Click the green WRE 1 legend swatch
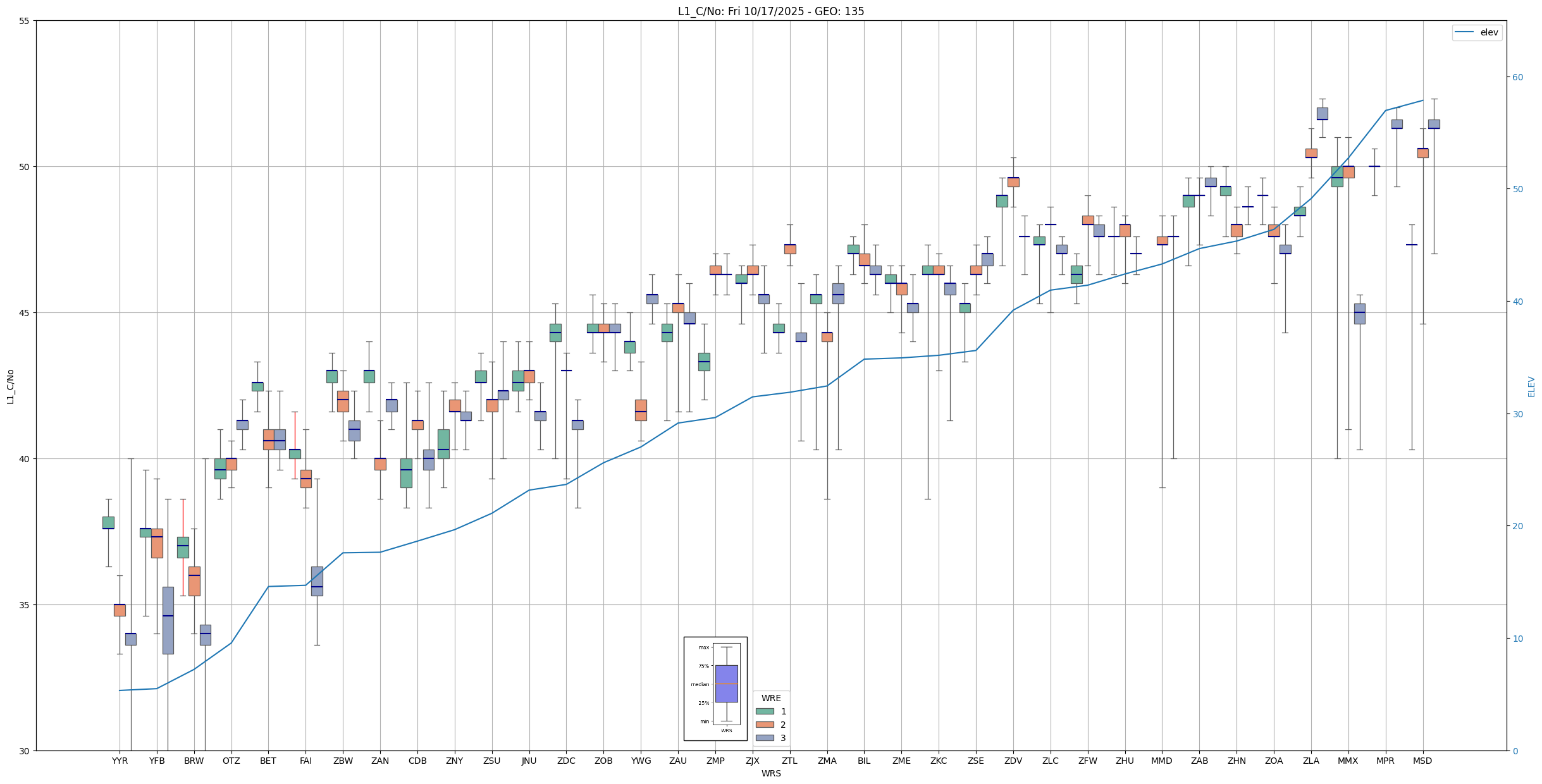Viewport: 1542px width, 784px height. 764,711
